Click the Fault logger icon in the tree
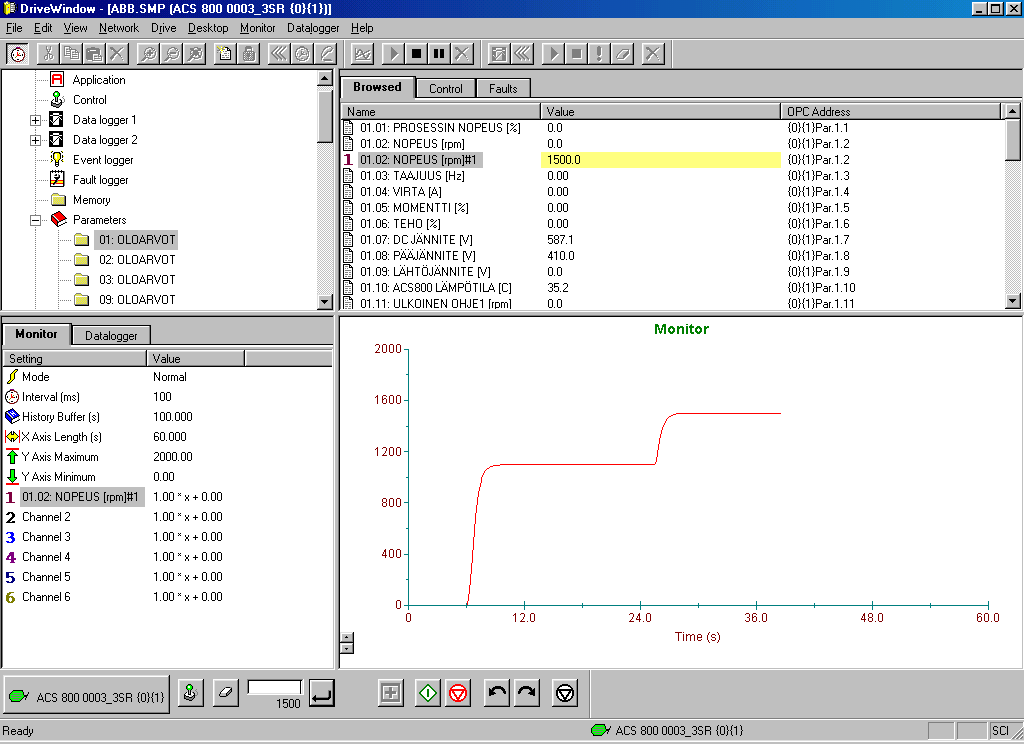Screen dimensions: 1024x744 tap(57, 179)
